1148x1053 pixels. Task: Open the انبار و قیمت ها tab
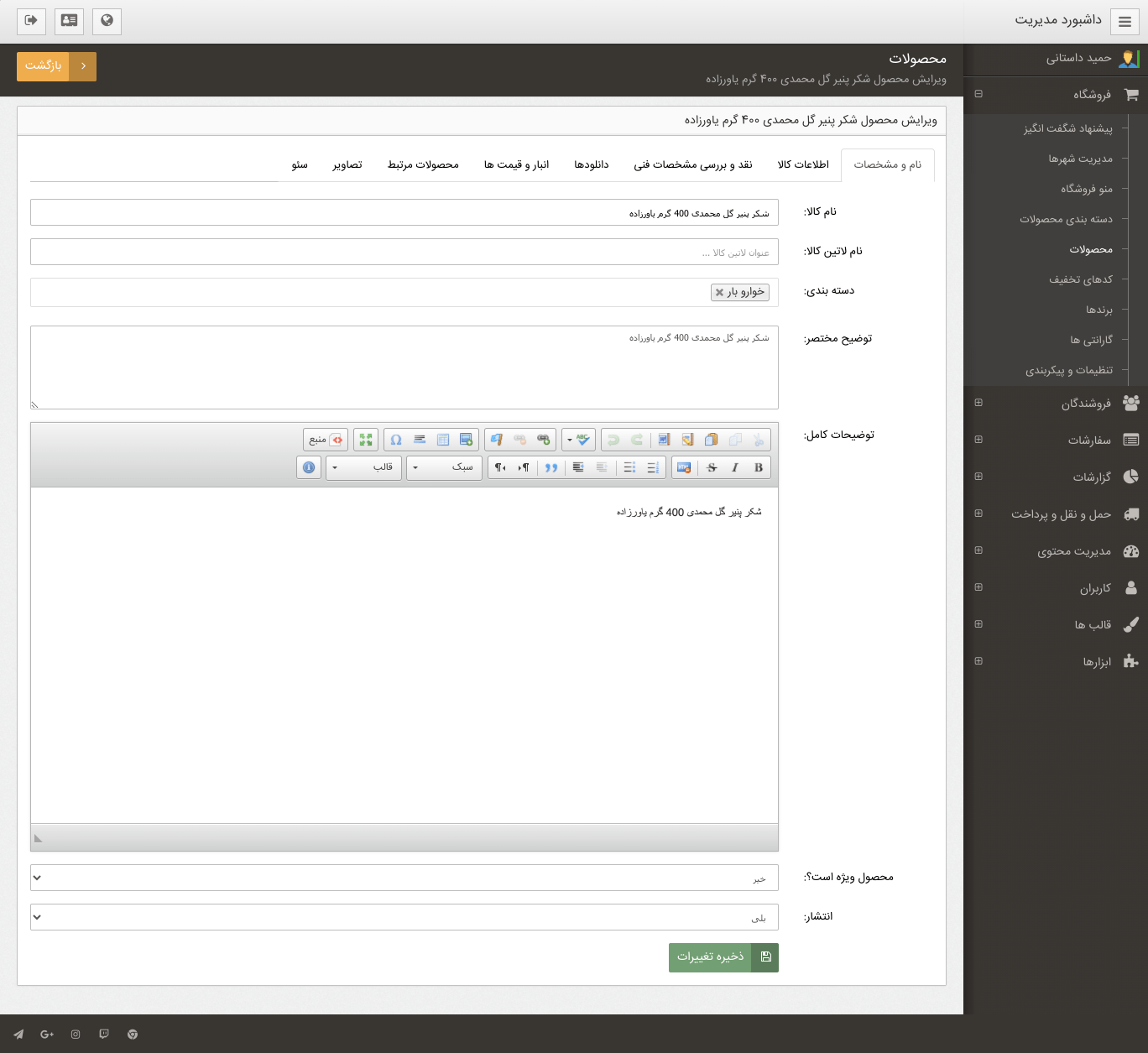(516, 164)
